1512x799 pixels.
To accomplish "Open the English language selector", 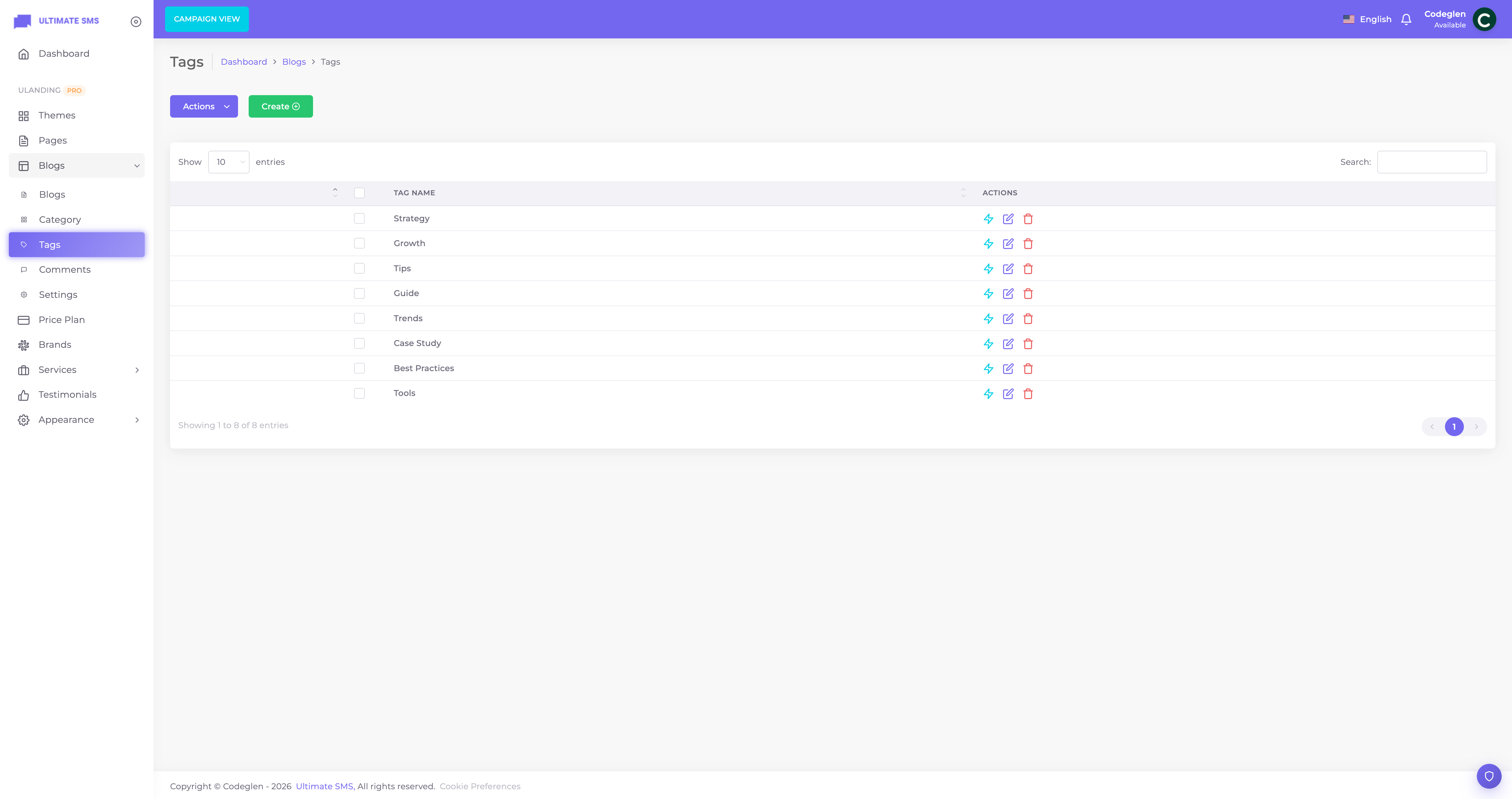I will (1367, 20).
